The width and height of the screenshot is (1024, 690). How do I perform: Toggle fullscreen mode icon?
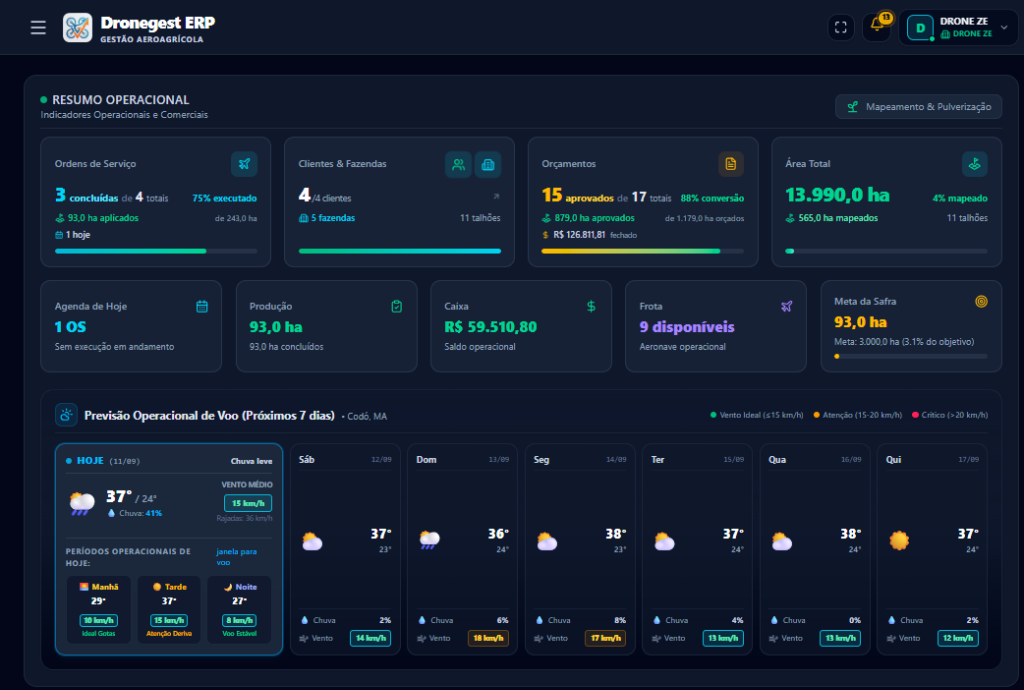click(840, 27)
